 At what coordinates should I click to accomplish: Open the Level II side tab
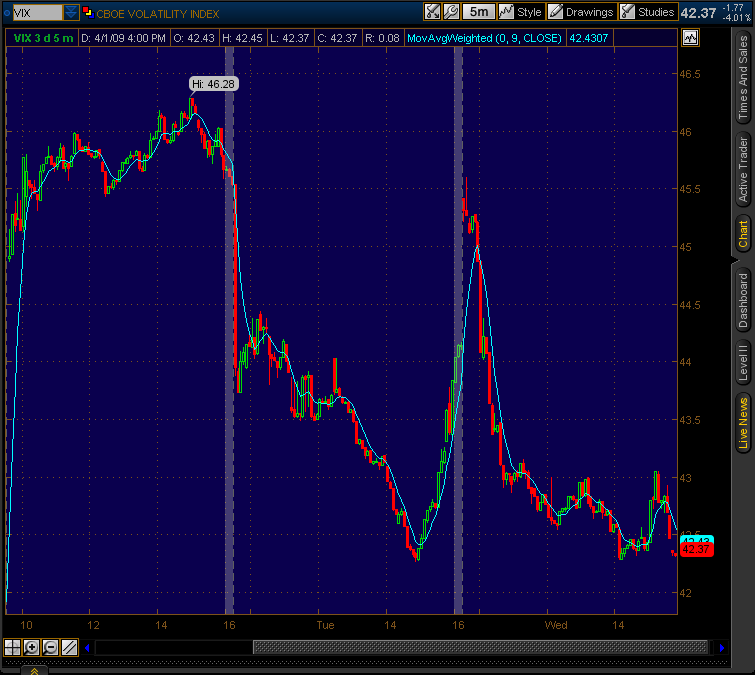(x=742, y=363)
